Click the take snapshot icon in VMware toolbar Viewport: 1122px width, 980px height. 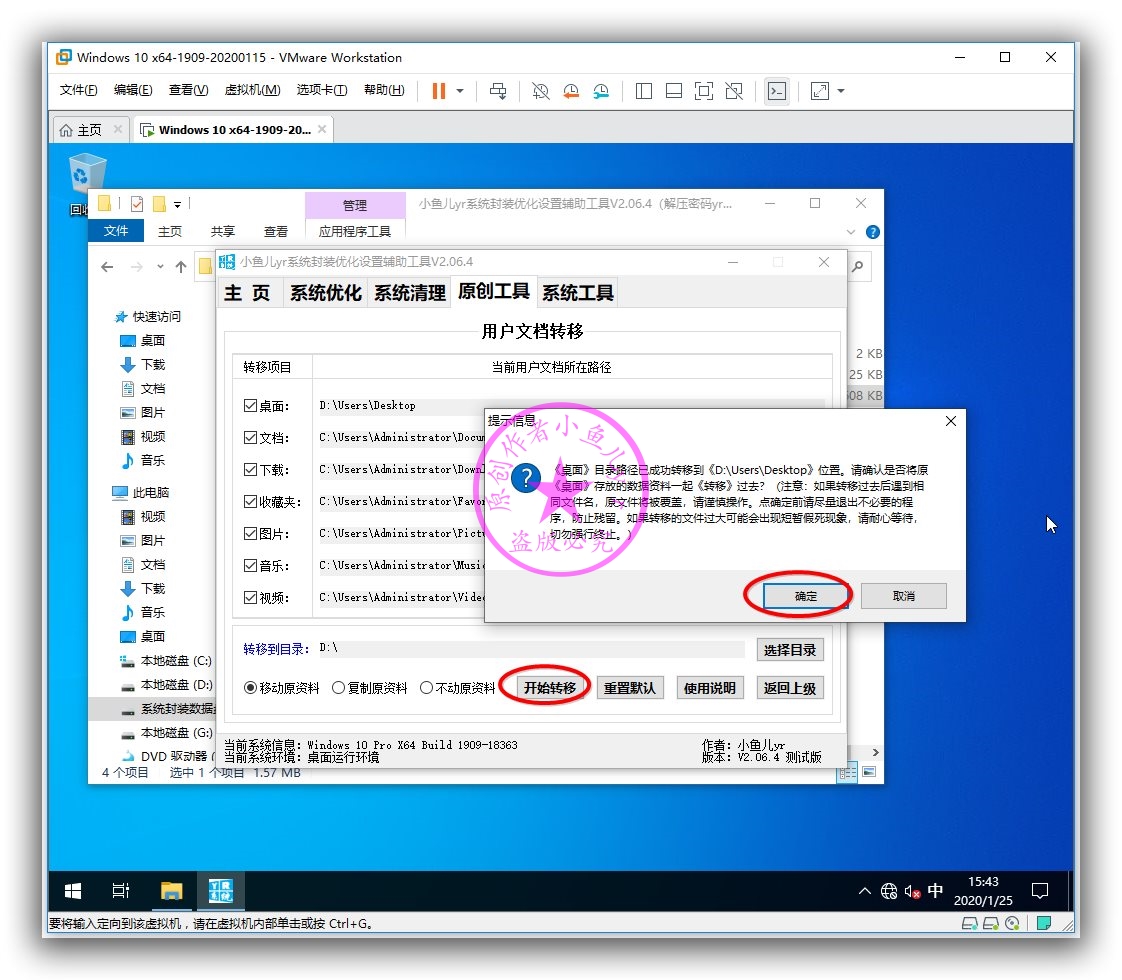[x=540, y=91]
